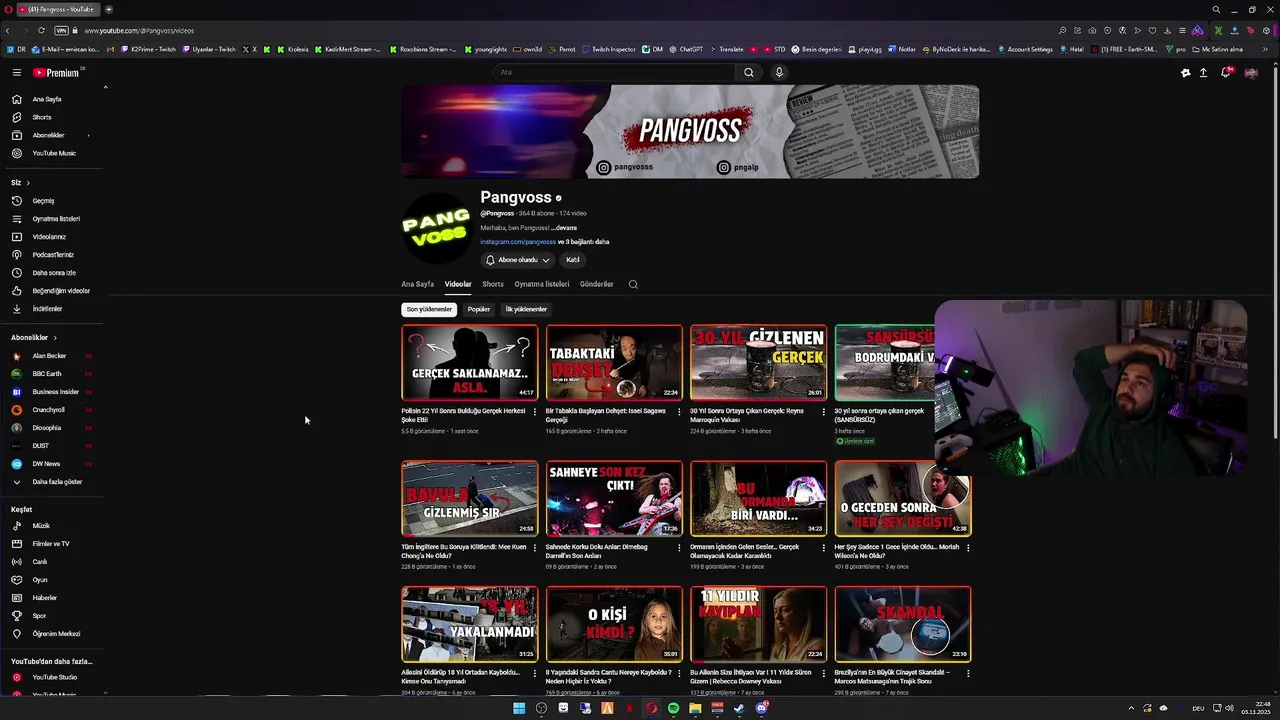Select Popüler filter chip
The height and width of the screenshot is (720, 1280).
tap(479, 309)
